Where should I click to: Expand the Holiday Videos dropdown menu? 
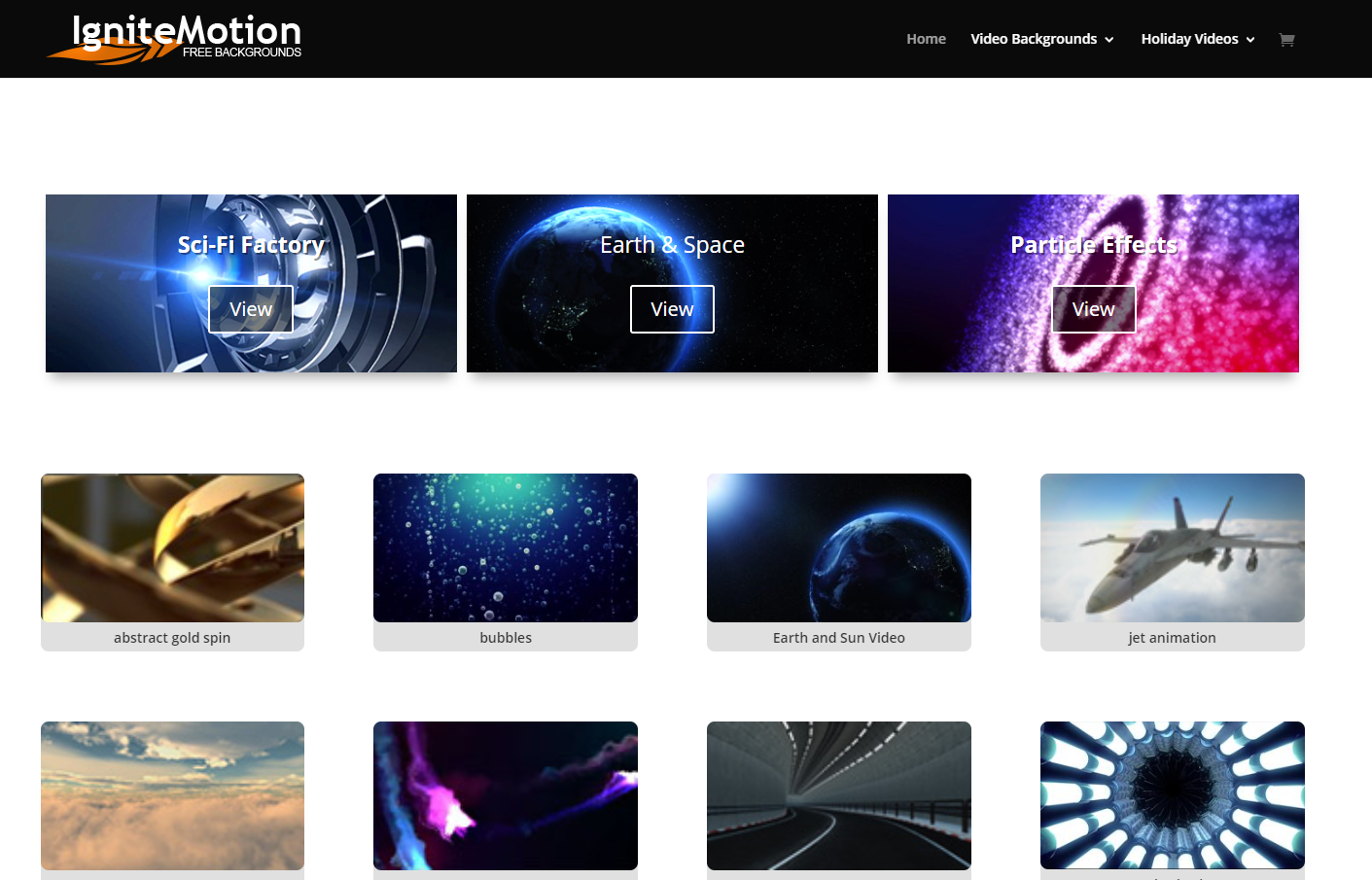(1197, 39)
